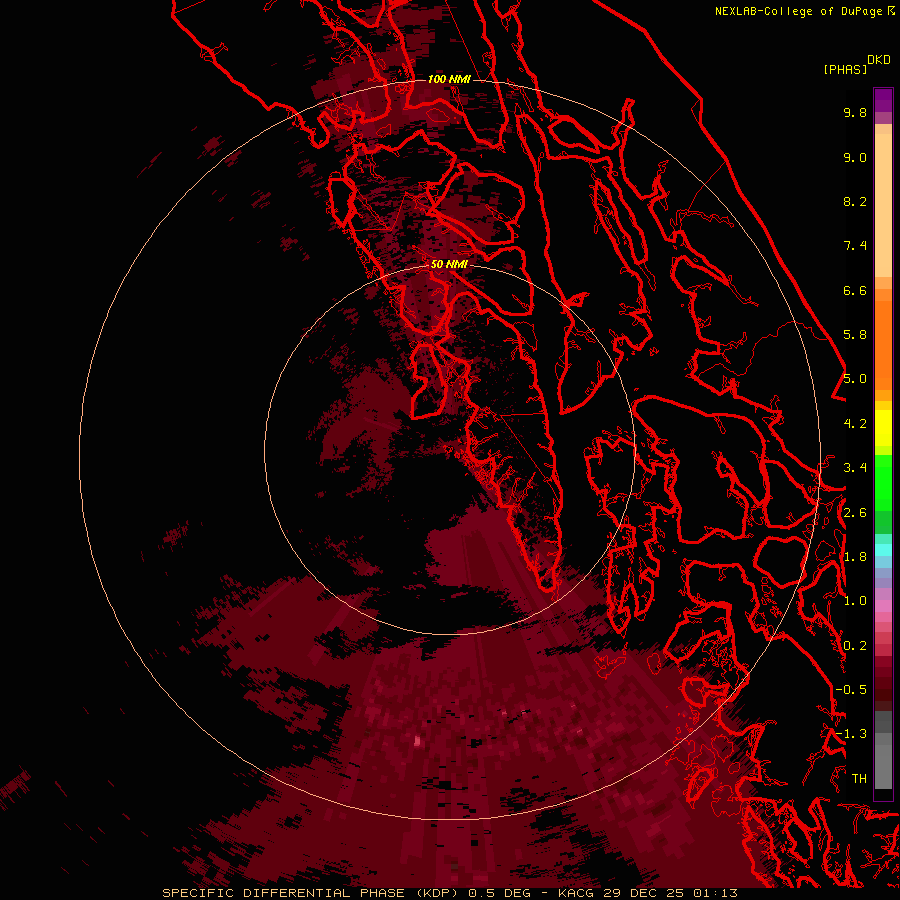Click the TH threshold label on colorbar
Screen dimensions: 900x900
pos(859,779)
